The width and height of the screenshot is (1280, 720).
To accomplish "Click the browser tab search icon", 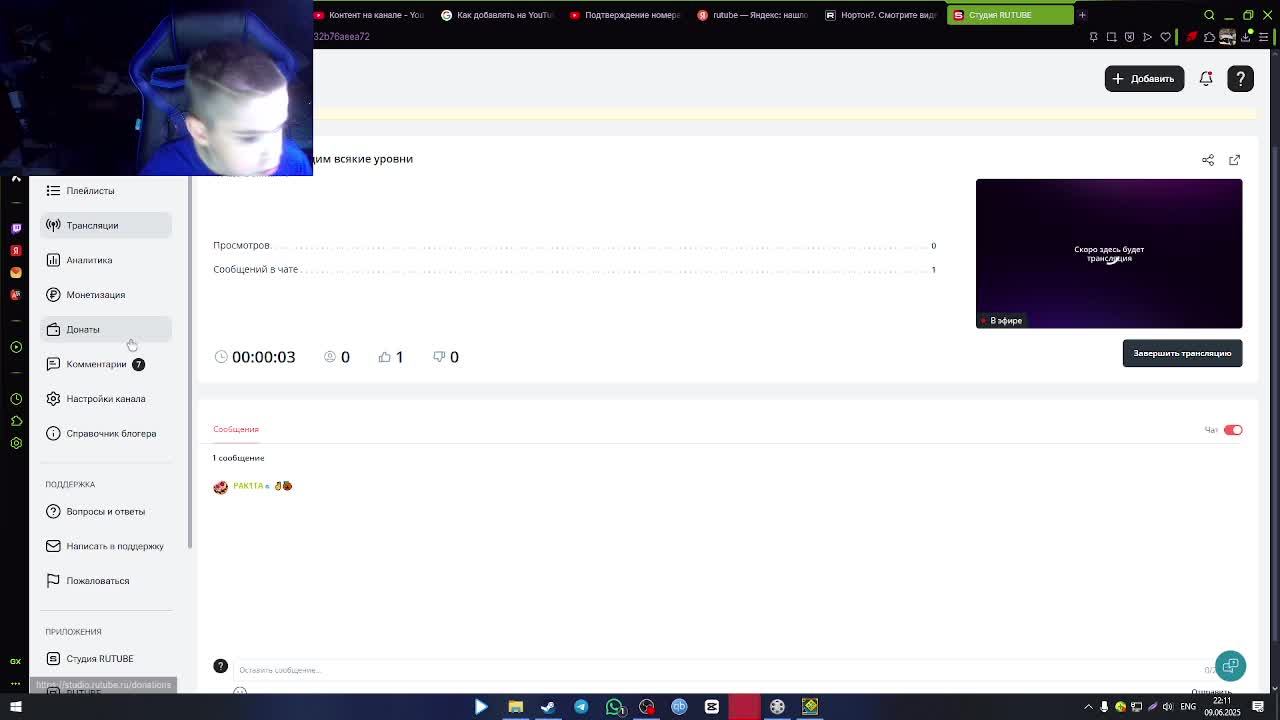I will (x=1209, y=15).
